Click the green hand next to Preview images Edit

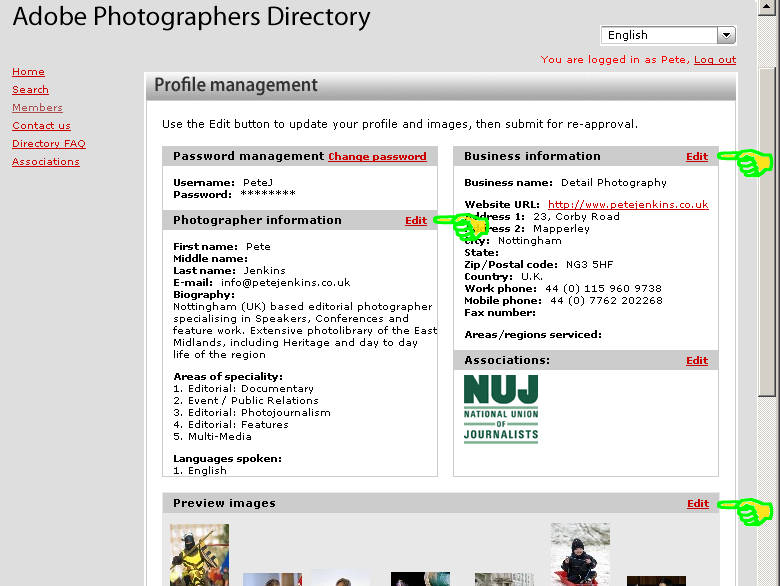pos(752,510)
